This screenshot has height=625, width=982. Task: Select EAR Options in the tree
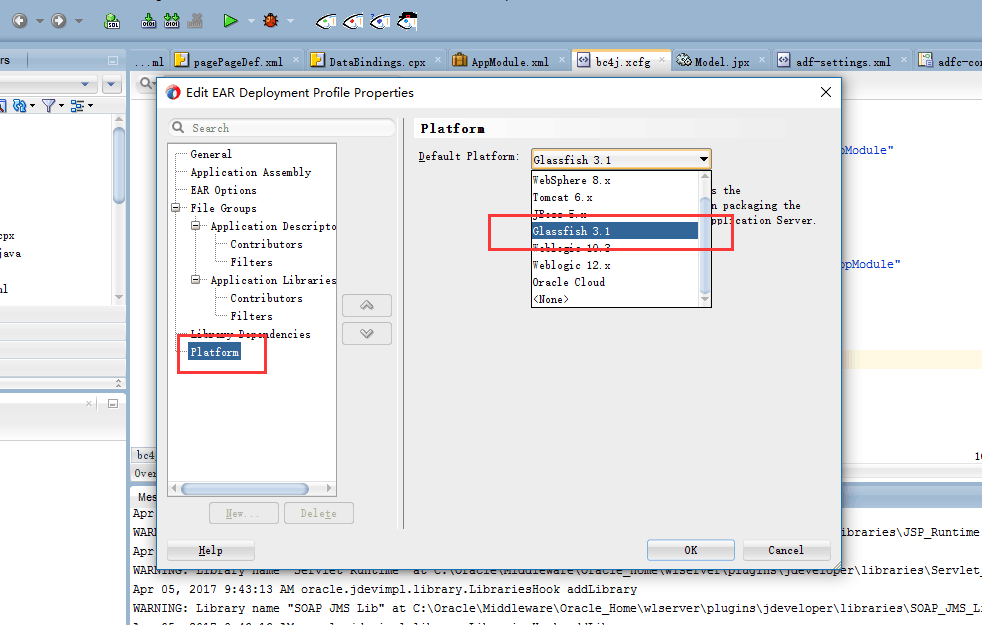tap(224, 190)
